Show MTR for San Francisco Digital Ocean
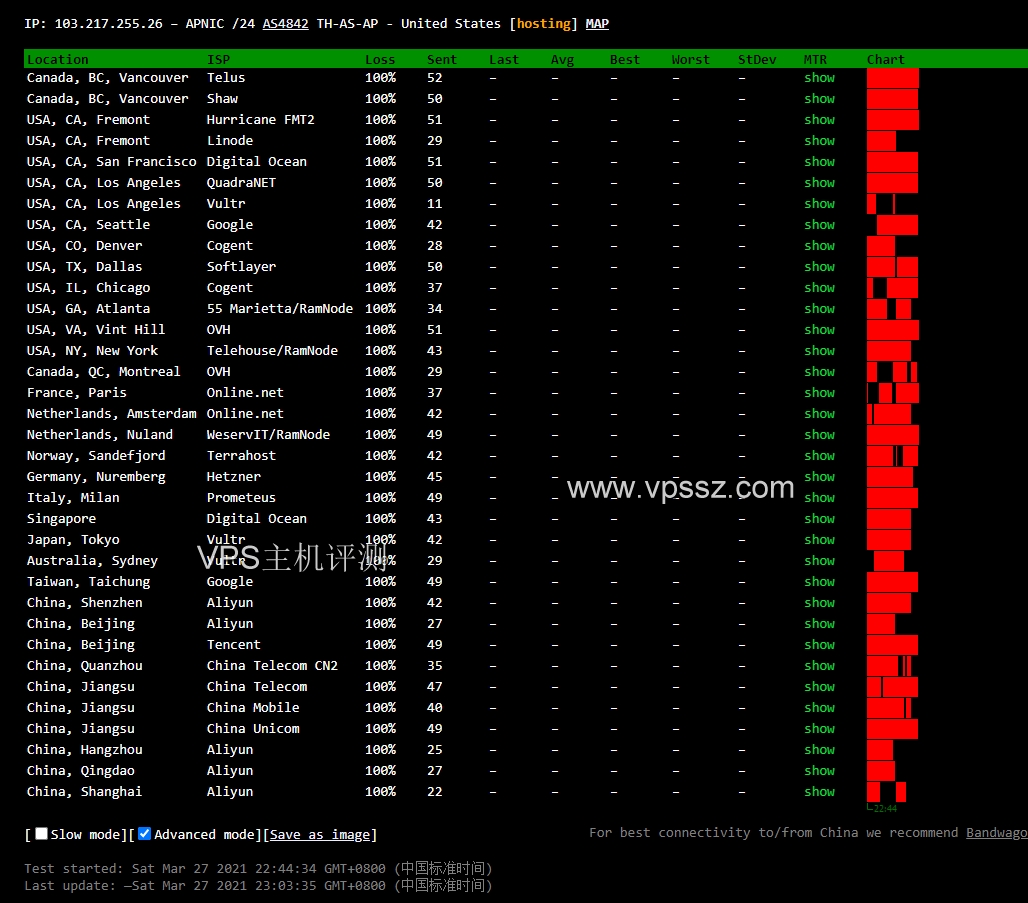Screen dimensions: 1028x903 (x=820, y=161)
